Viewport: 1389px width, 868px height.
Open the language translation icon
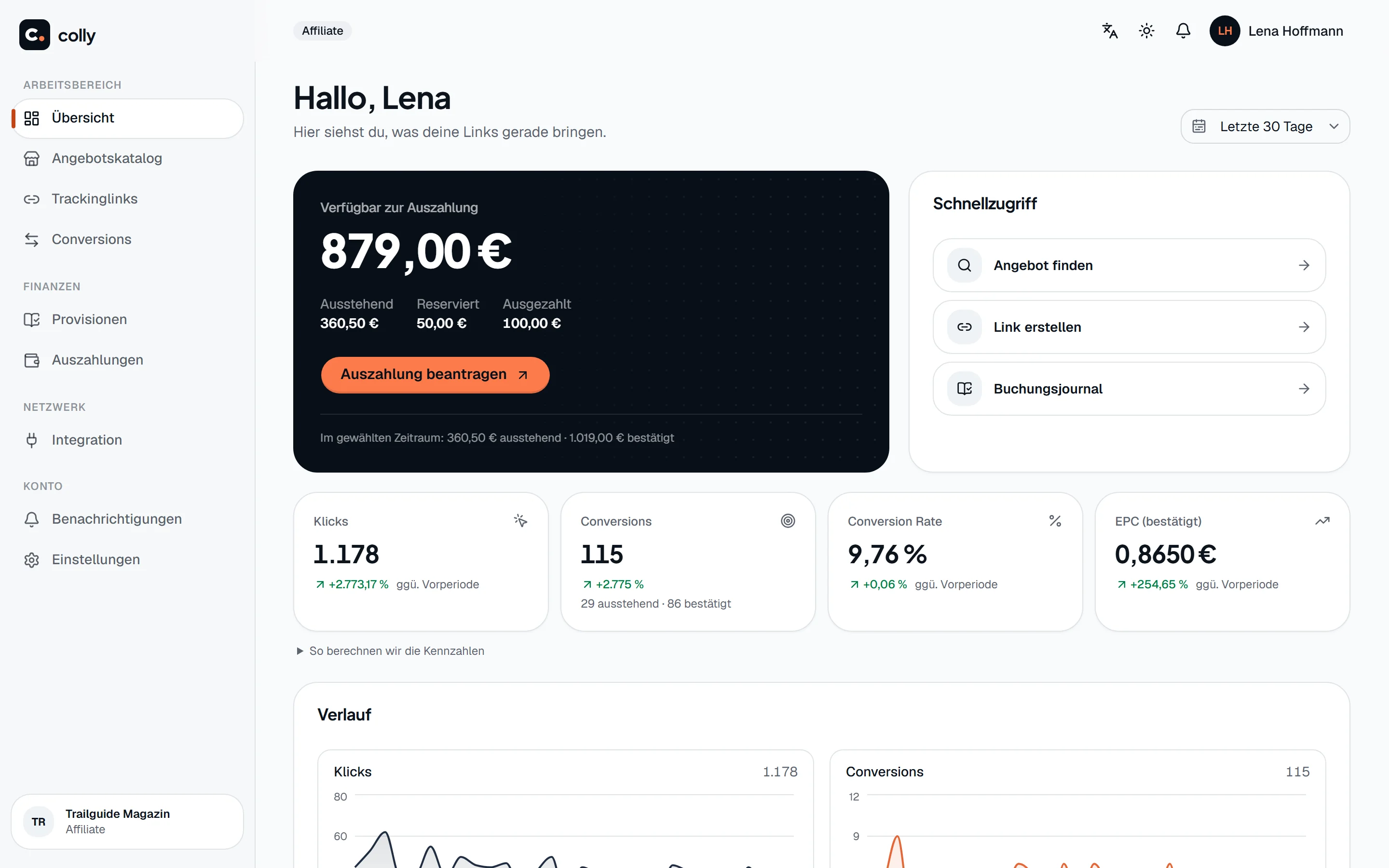pos(1109,31)
